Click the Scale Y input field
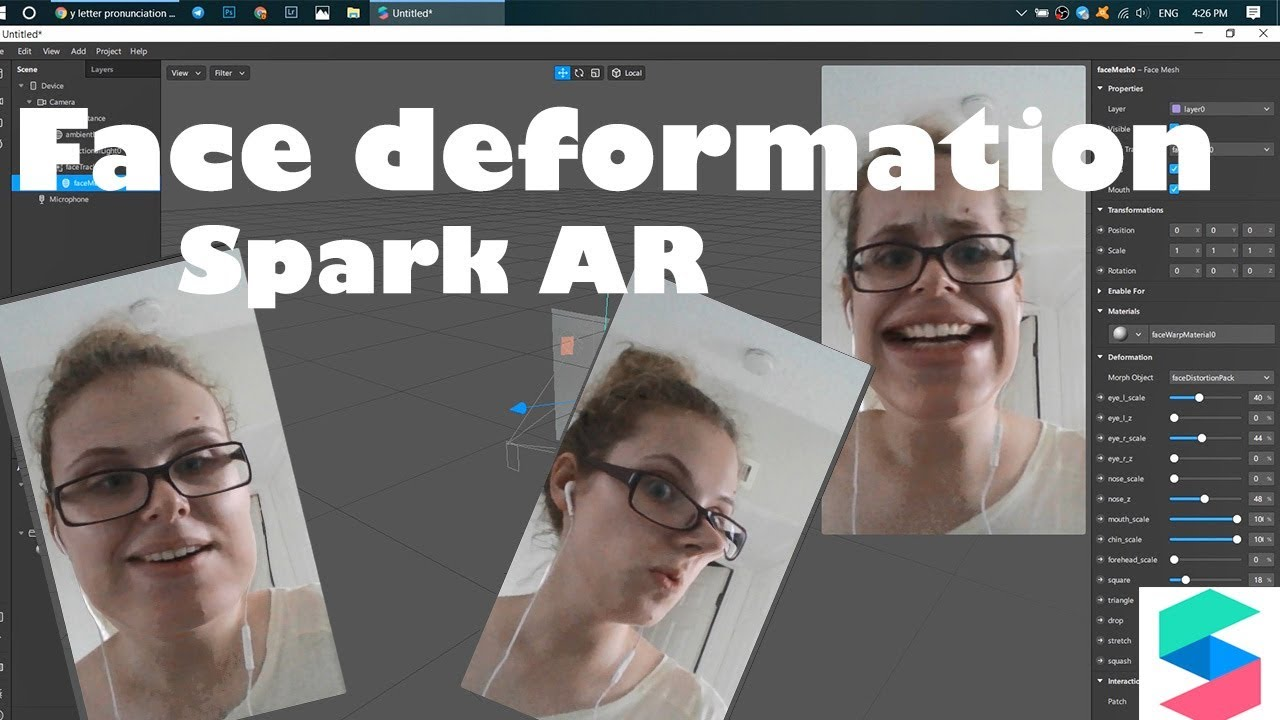Viewport: 1280px width, 720px height. tap(1221, 251)
